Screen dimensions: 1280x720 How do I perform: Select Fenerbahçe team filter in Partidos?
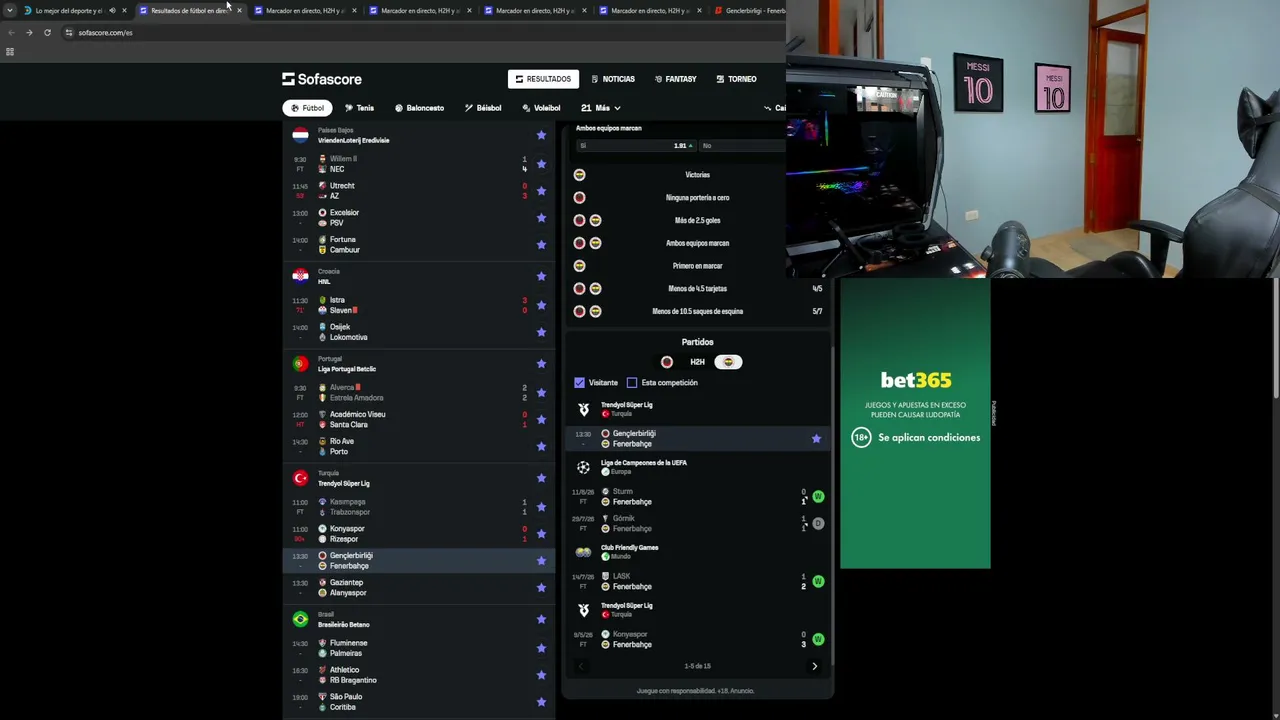(728, 362)
